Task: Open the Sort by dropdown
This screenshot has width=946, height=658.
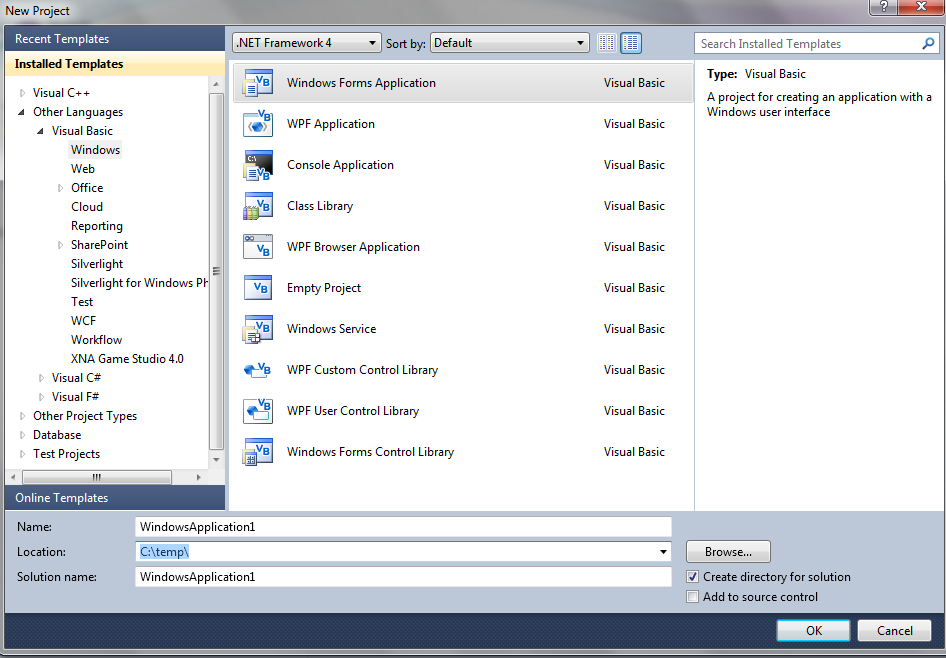Action: coord(510,43)
